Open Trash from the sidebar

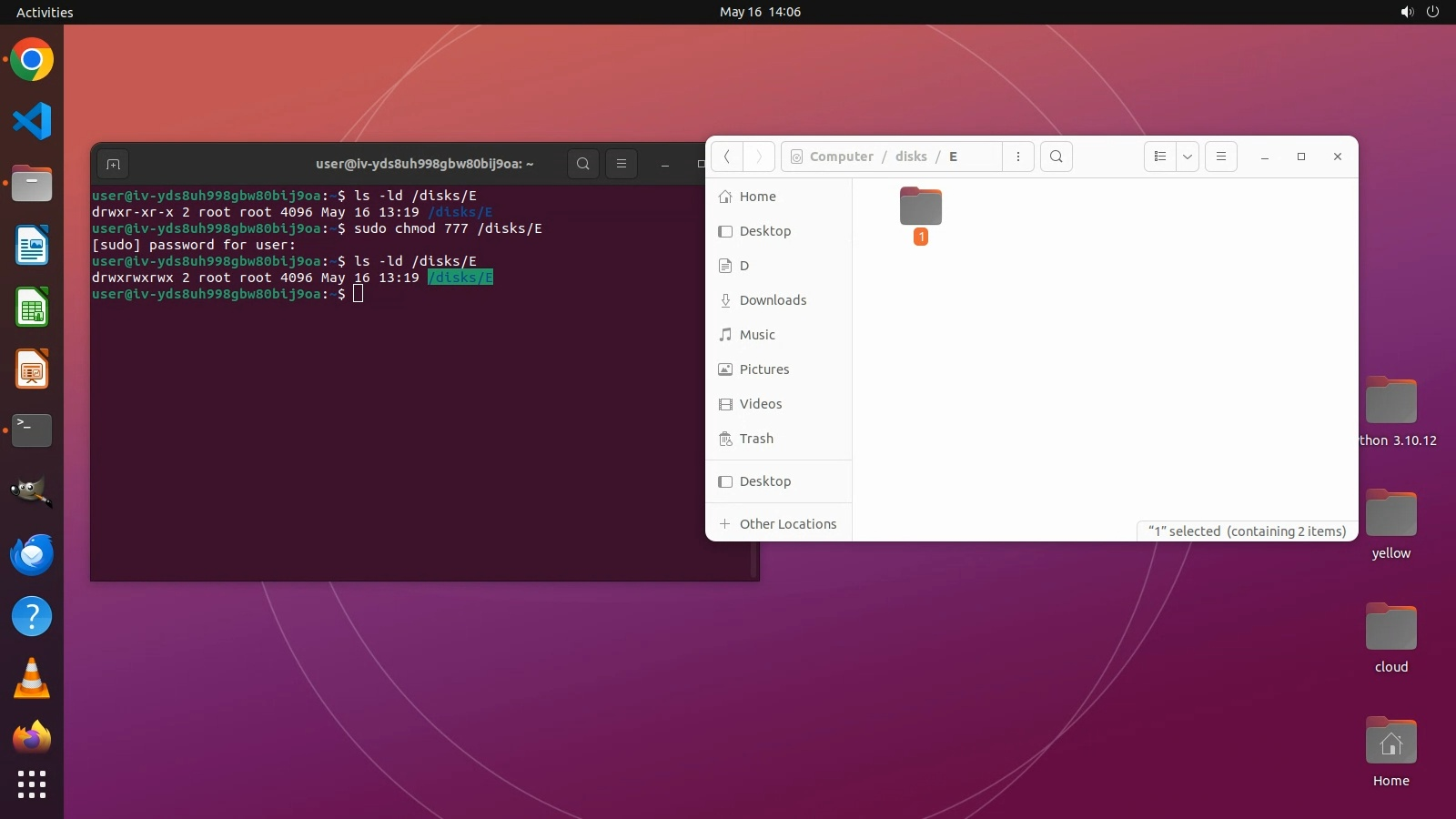756,439
